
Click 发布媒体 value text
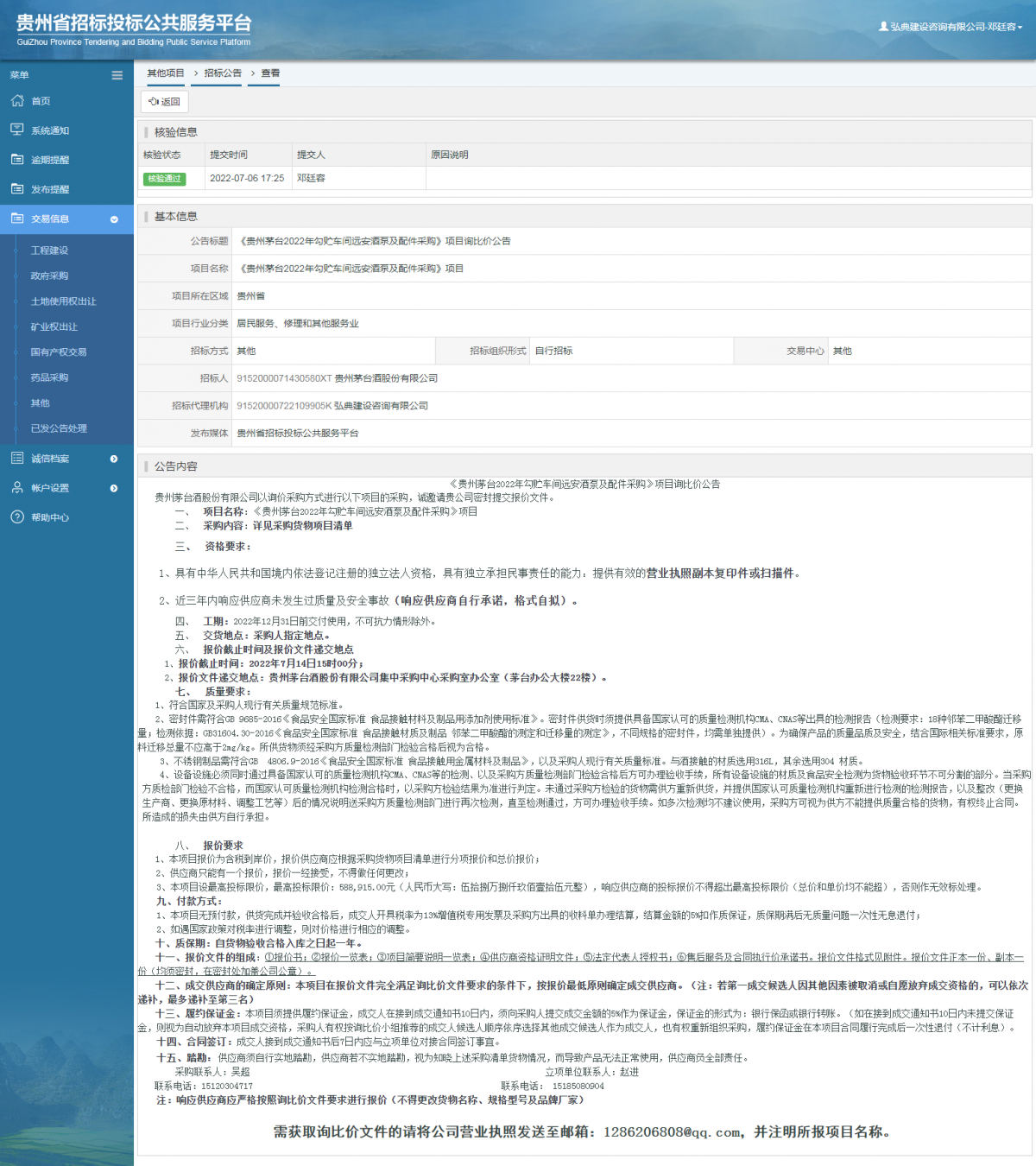[298, 434]
